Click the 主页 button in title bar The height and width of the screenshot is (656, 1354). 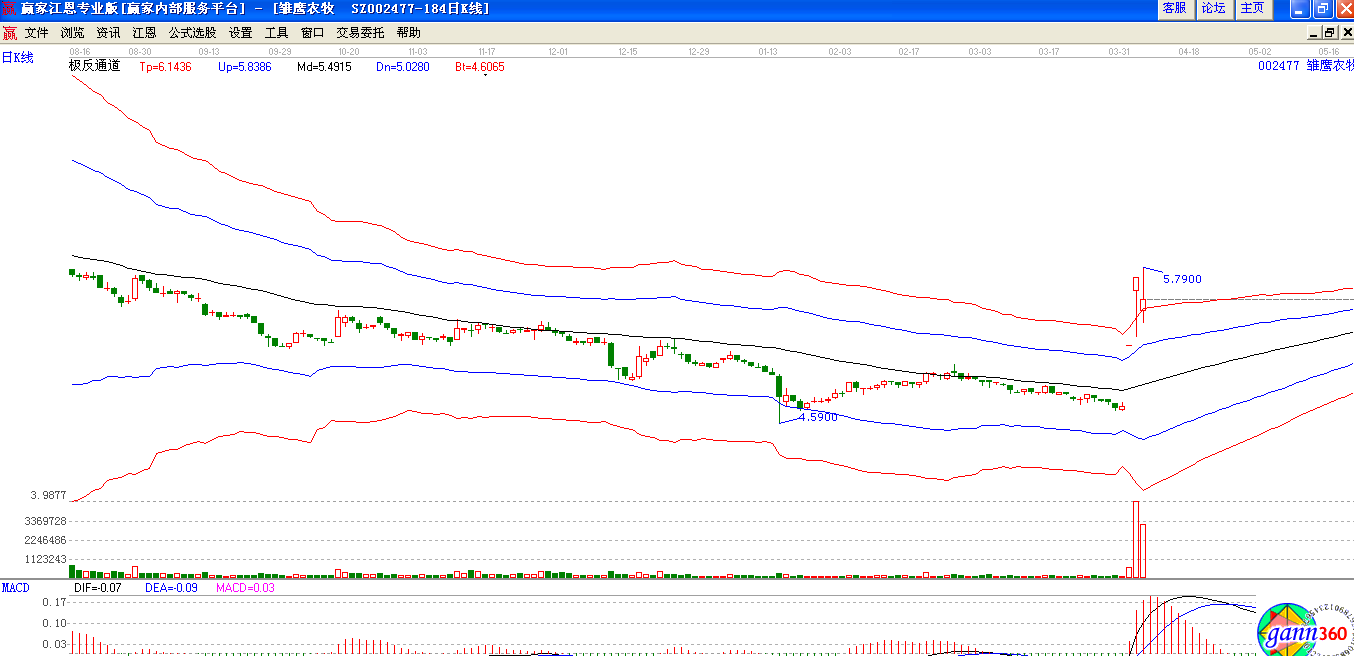1252,9
